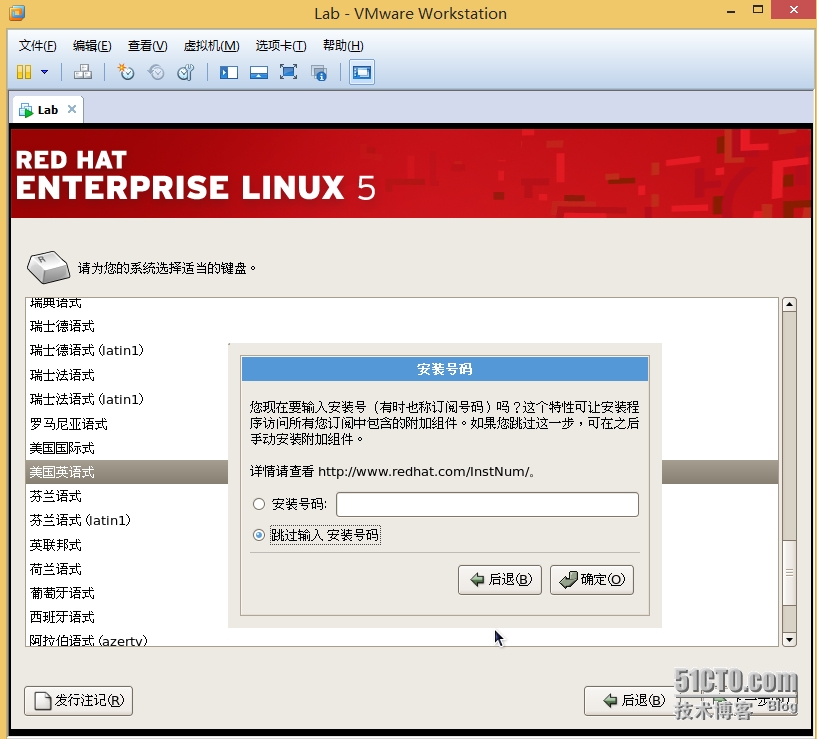This screenshot has height=739, width=817.
Task: Open the 虚拟机(M) menu
Action: tap(212, 46)
